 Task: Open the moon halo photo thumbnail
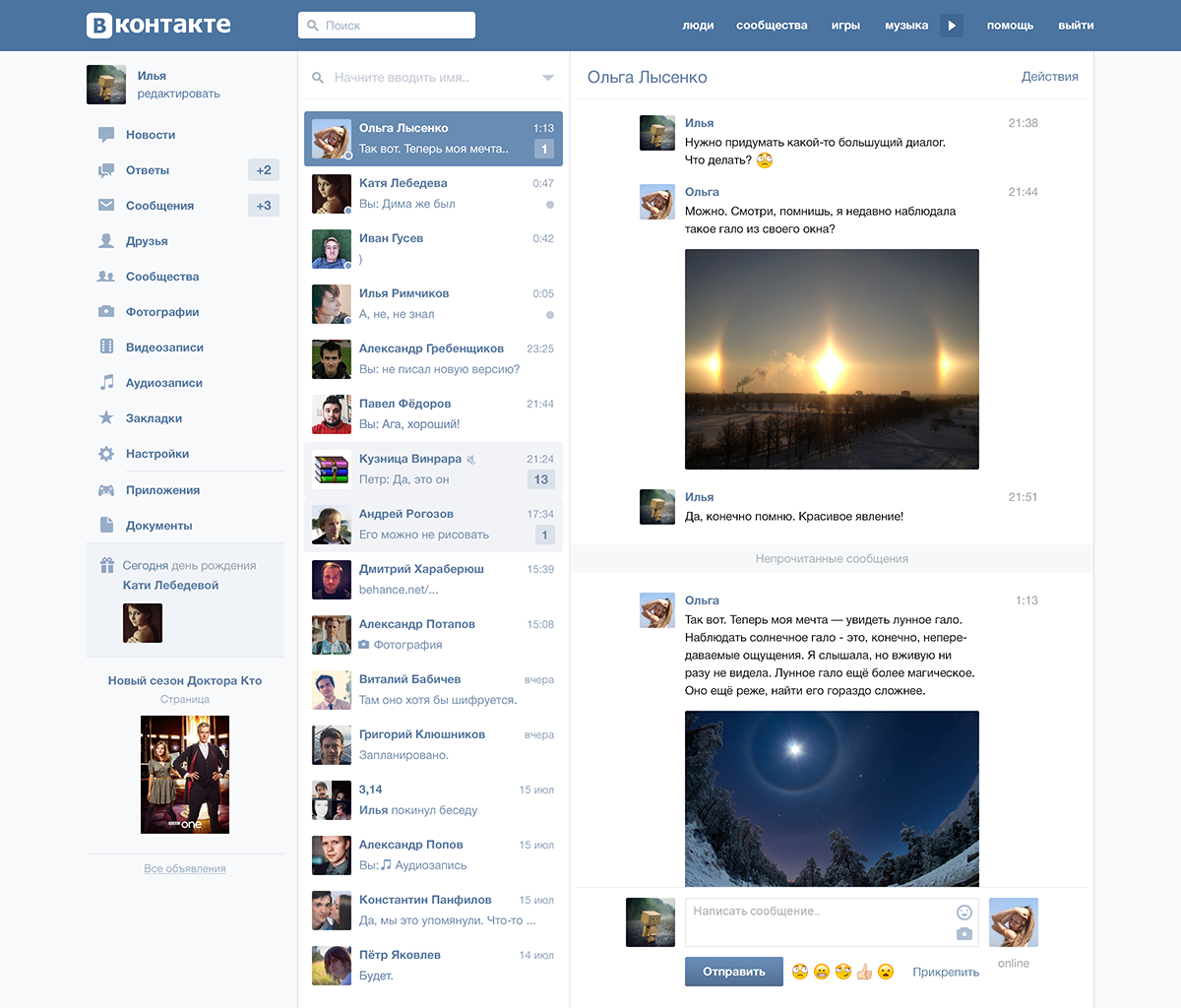click(832, 798)
